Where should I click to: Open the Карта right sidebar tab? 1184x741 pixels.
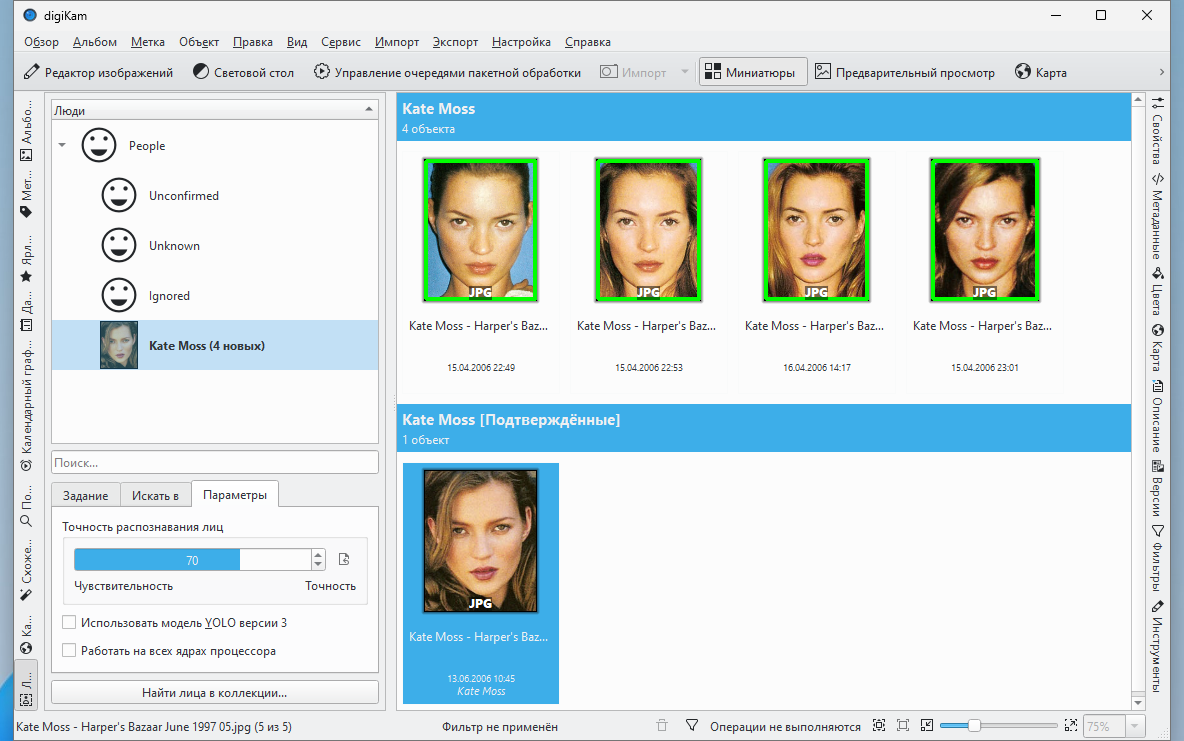[x=1157, y=347]
